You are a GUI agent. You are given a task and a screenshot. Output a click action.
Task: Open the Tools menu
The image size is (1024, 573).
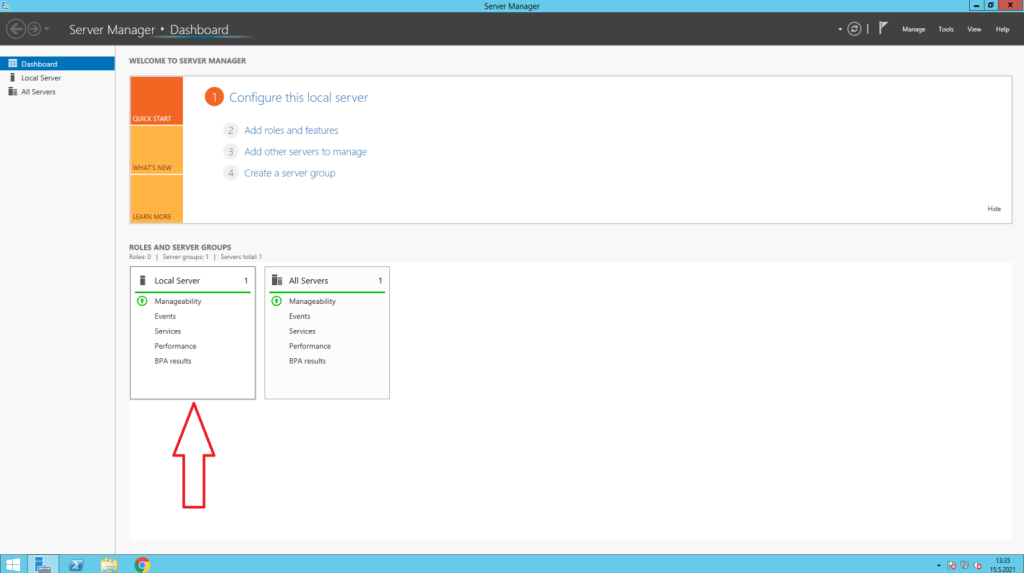click(x=946, y=29)
